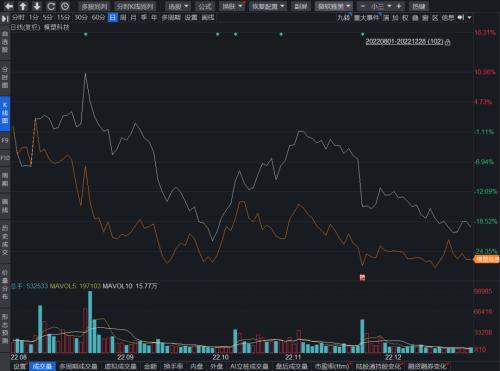Switch to 月 monthly period
The height and width of the screenshot is (371, 500).
tap(133, 17)
